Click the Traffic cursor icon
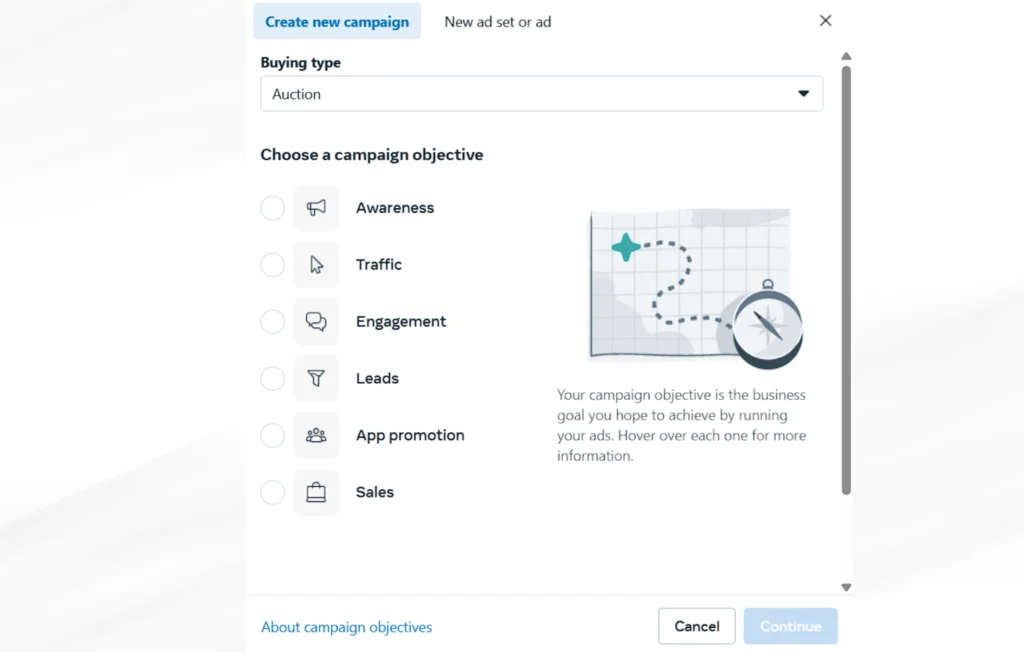Image resolution: width=1024 pixels, height=652 pixels. point(316,265)
